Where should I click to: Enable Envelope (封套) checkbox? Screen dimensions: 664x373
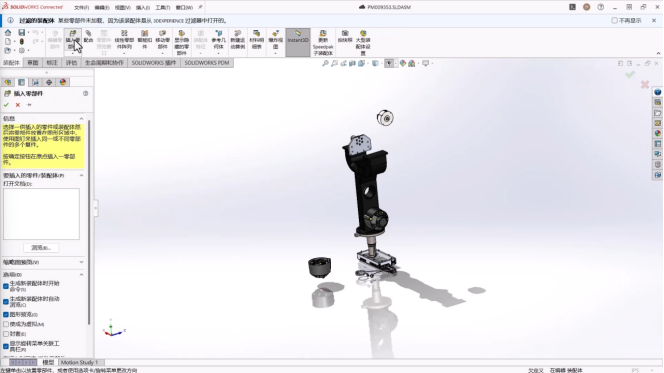(x=6, y=334)
